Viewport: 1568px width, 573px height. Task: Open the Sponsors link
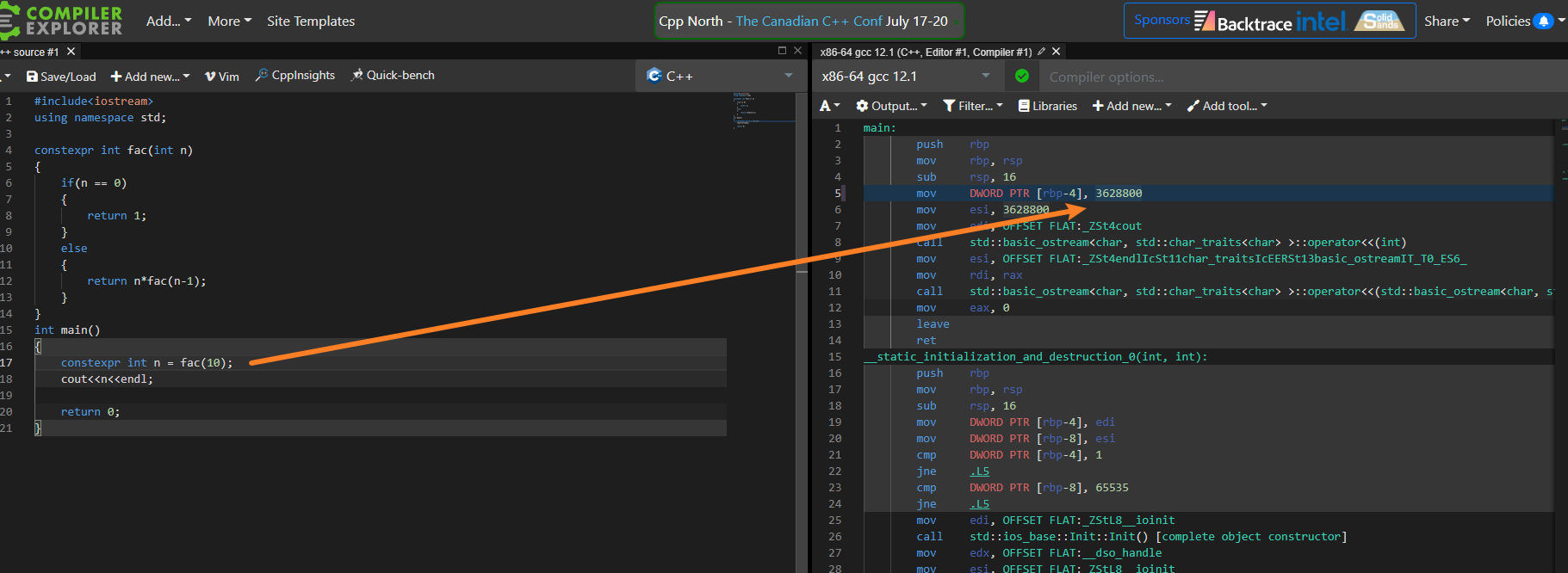coord(1162,20)
